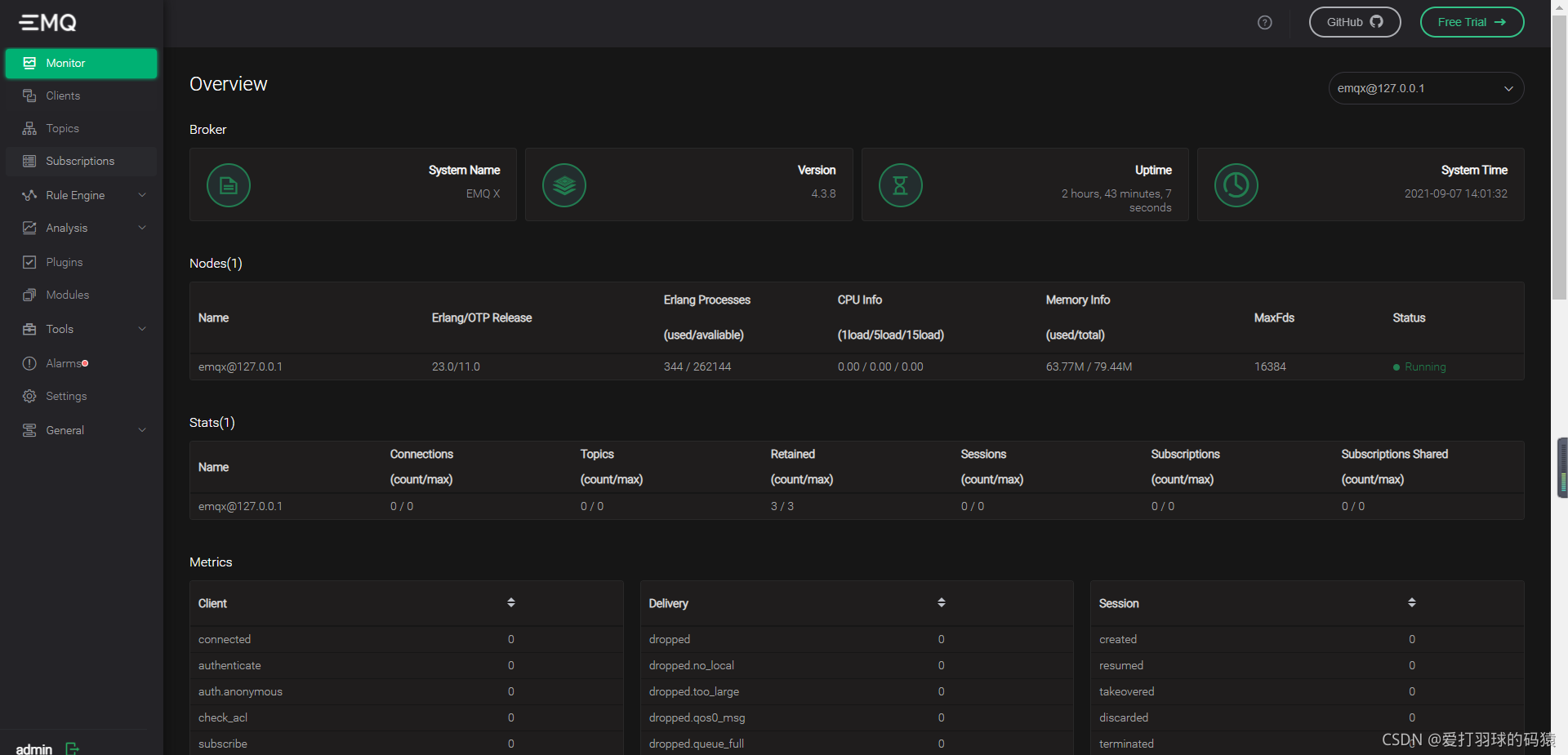Expand the Analysis submenu chevron

pyautogui.click(x=142, y=228)
